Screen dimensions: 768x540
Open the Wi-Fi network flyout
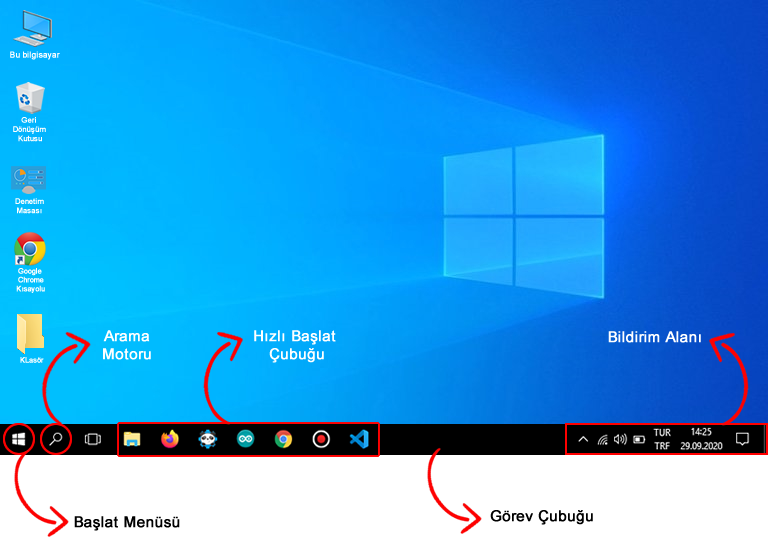pos(602,439)
